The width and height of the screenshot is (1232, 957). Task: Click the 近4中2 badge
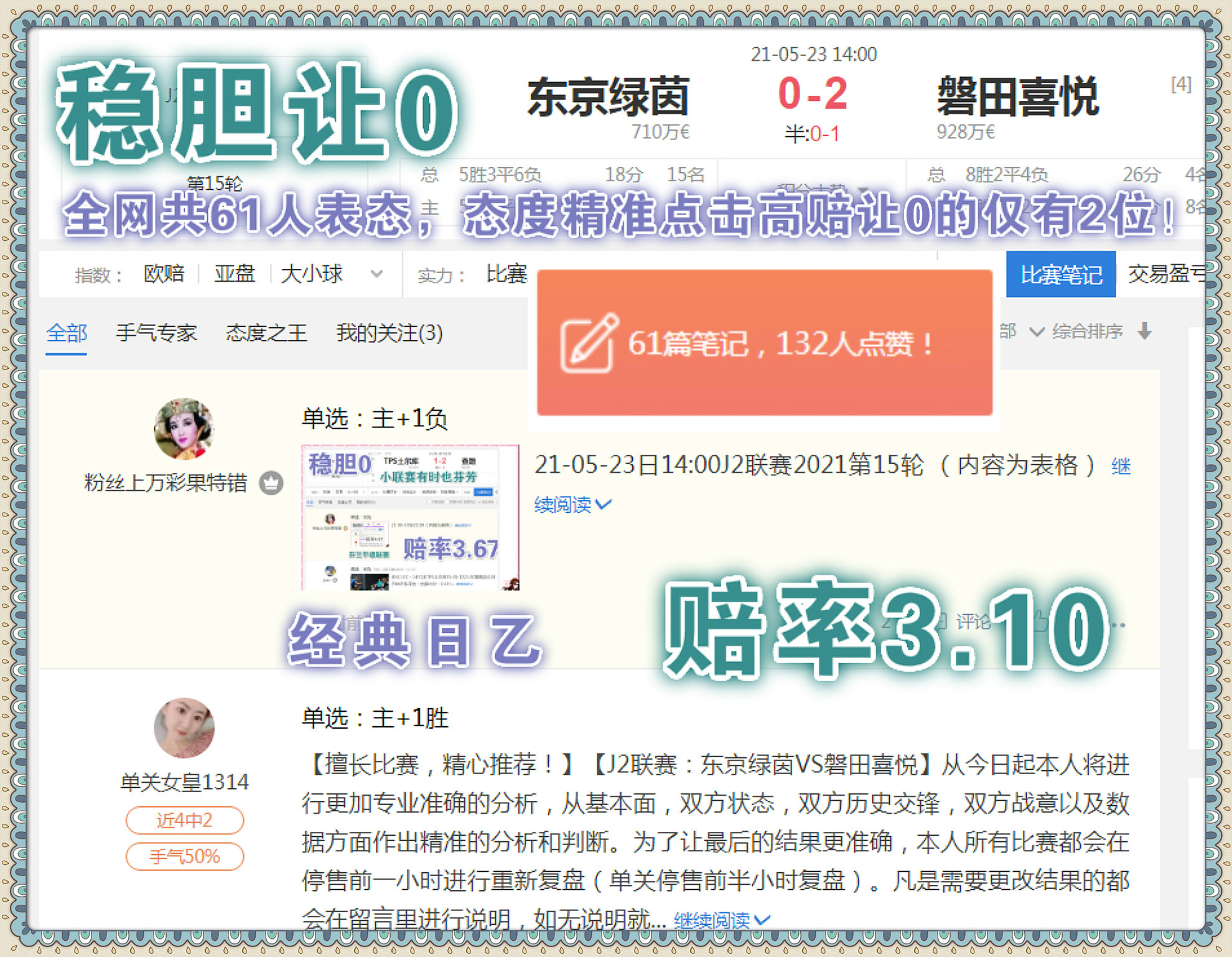click(184, 820)
